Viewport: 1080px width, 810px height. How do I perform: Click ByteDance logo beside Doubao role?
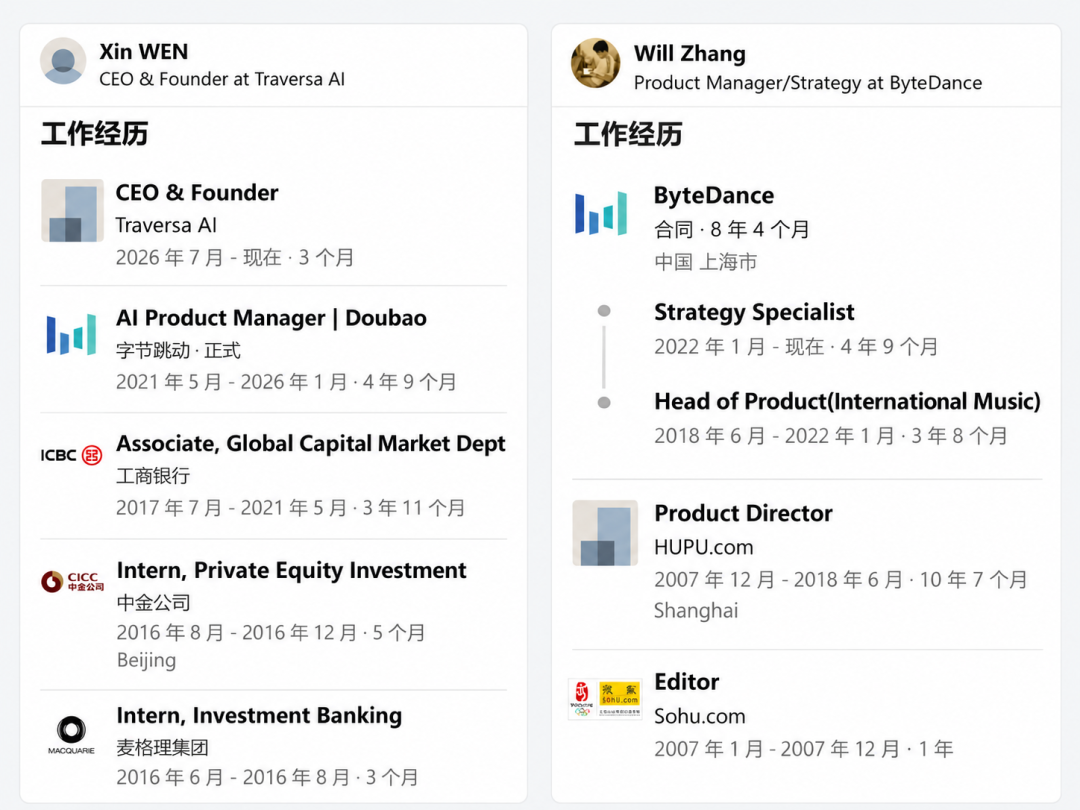click(72, 334)
